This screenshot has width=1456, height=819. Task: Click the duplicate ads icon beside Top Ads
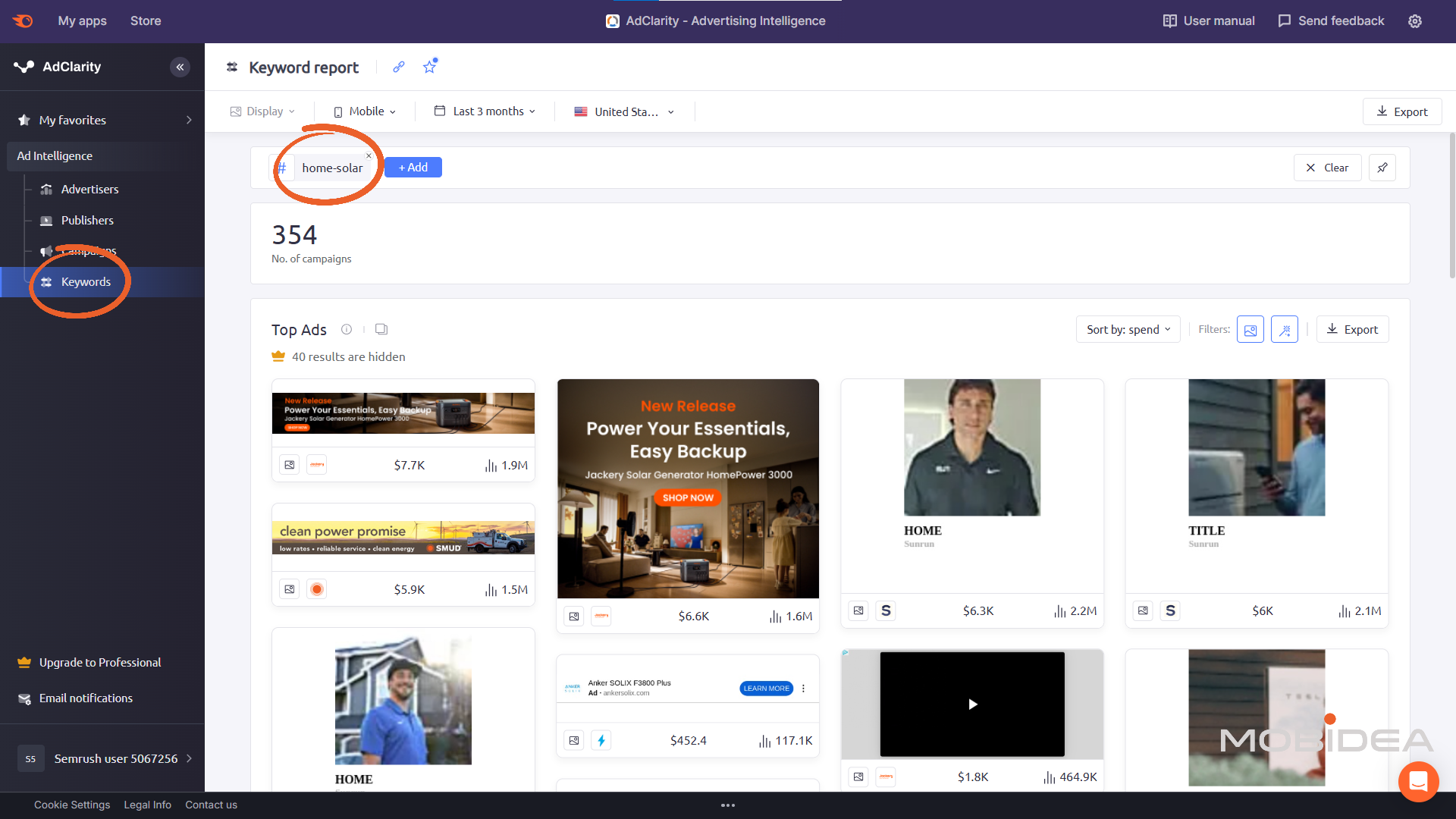pos(381,329)
